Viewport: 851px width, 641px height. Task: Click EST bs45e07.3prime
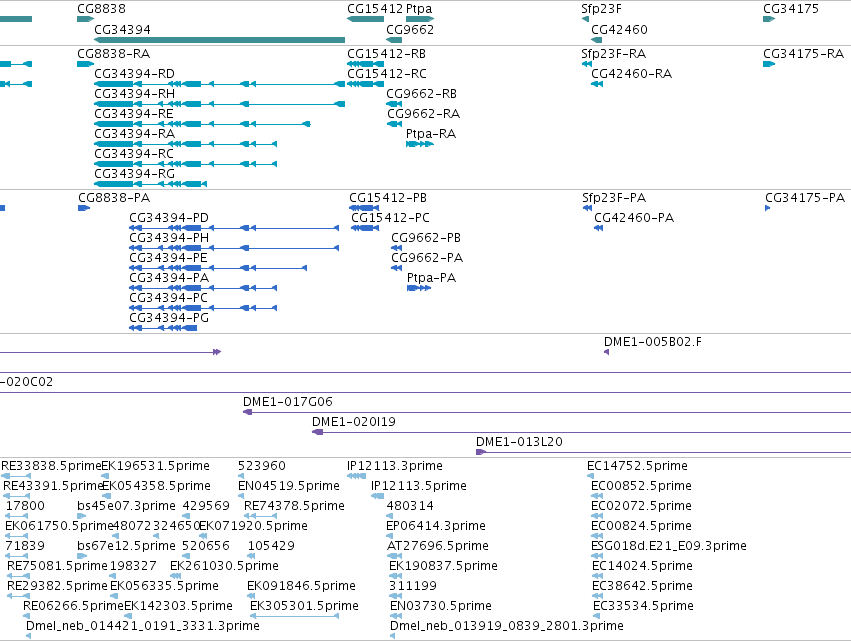pos(126,506)
